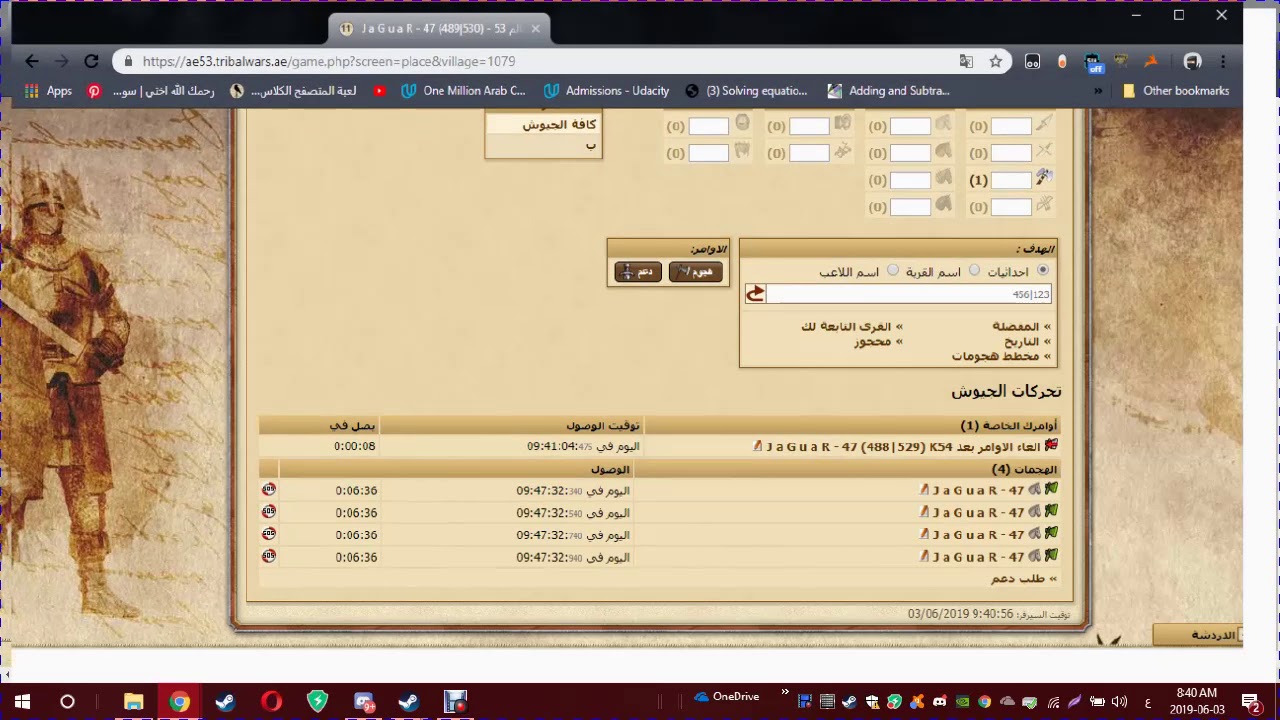Click the scout unit icon
Screen dimensions: 1280x720
[x=943, y=124]
